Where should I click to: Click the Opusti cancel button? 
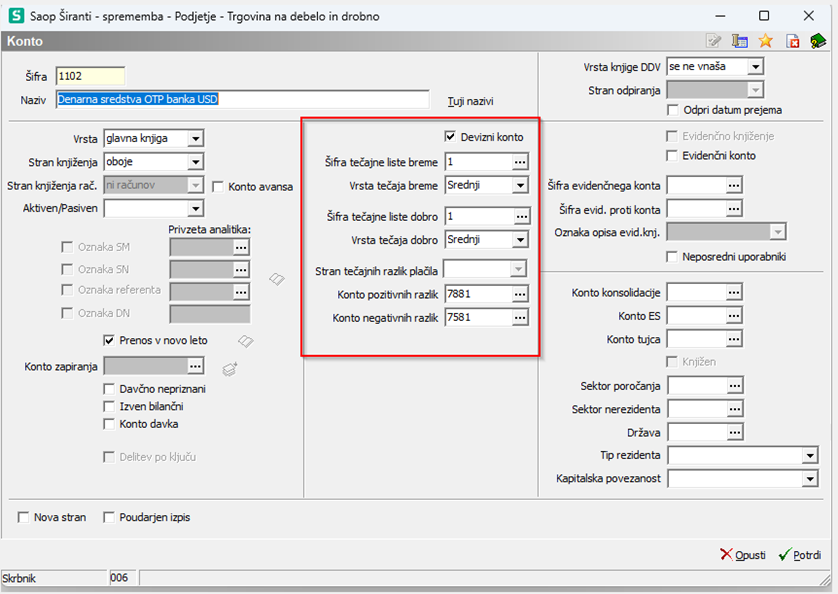(743, 555)
